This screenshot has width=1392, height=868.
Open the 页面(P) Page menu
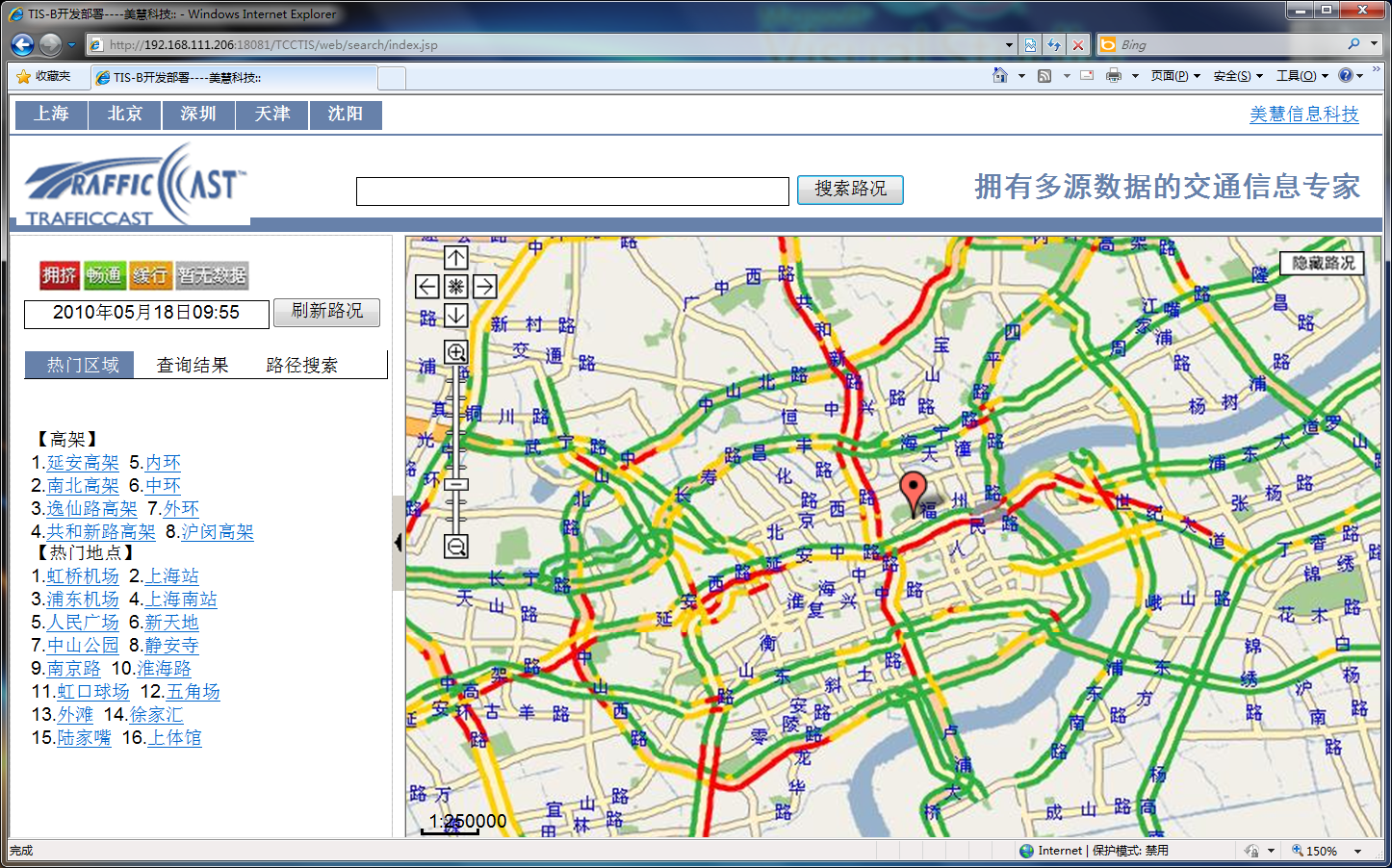pos(1175,76)
